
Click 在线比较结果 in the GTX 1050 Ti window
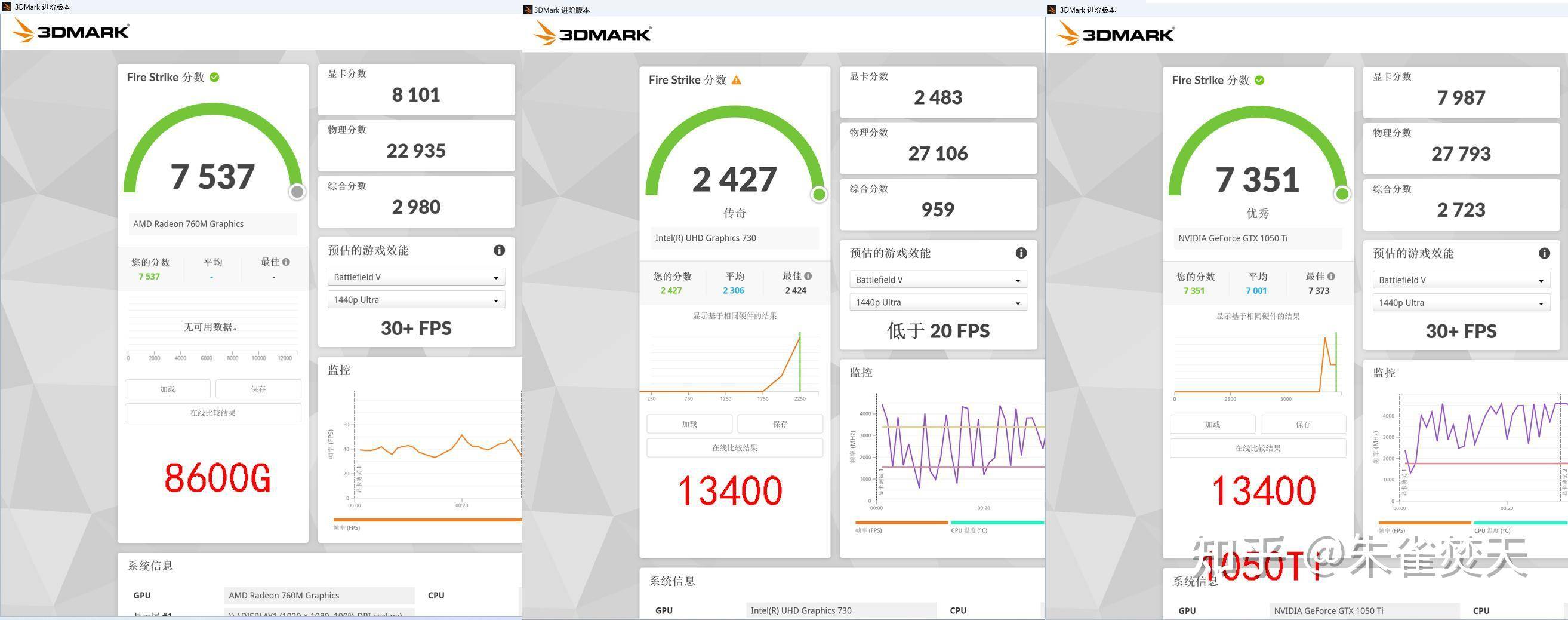pos(1258,447)
